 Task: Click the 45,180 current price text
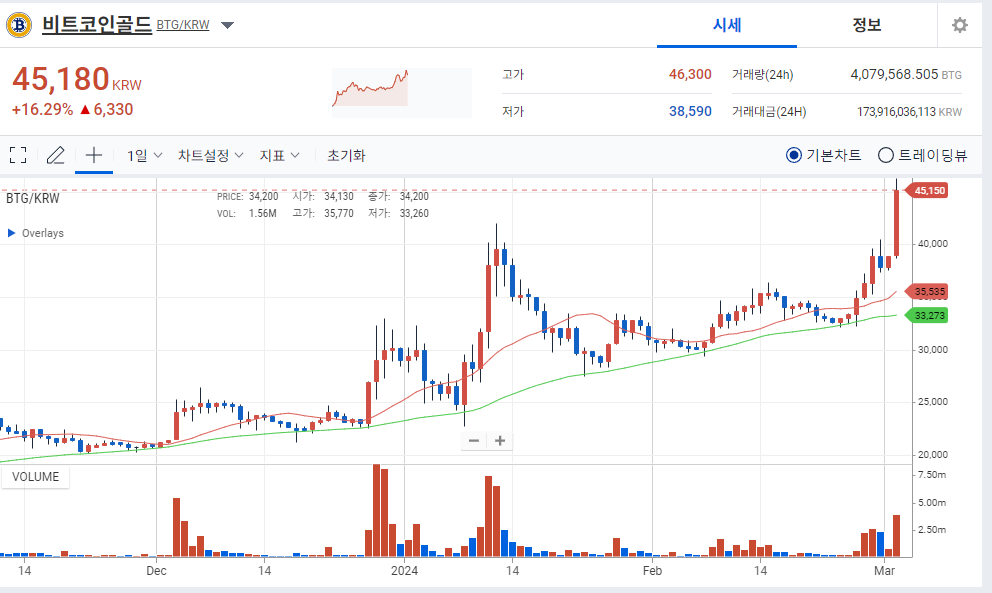pos(61,79)
